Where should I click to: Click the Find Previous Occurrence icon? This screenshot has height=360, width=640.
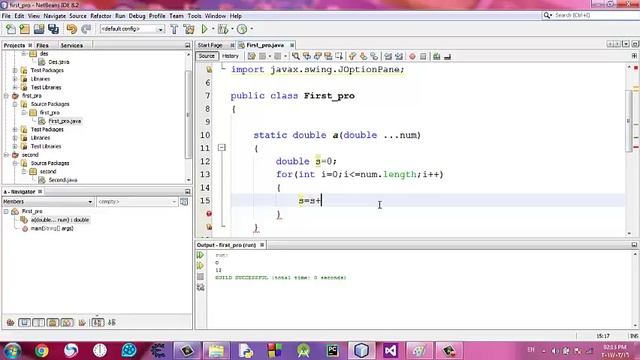pyautogui.click(x=307, y=56)
